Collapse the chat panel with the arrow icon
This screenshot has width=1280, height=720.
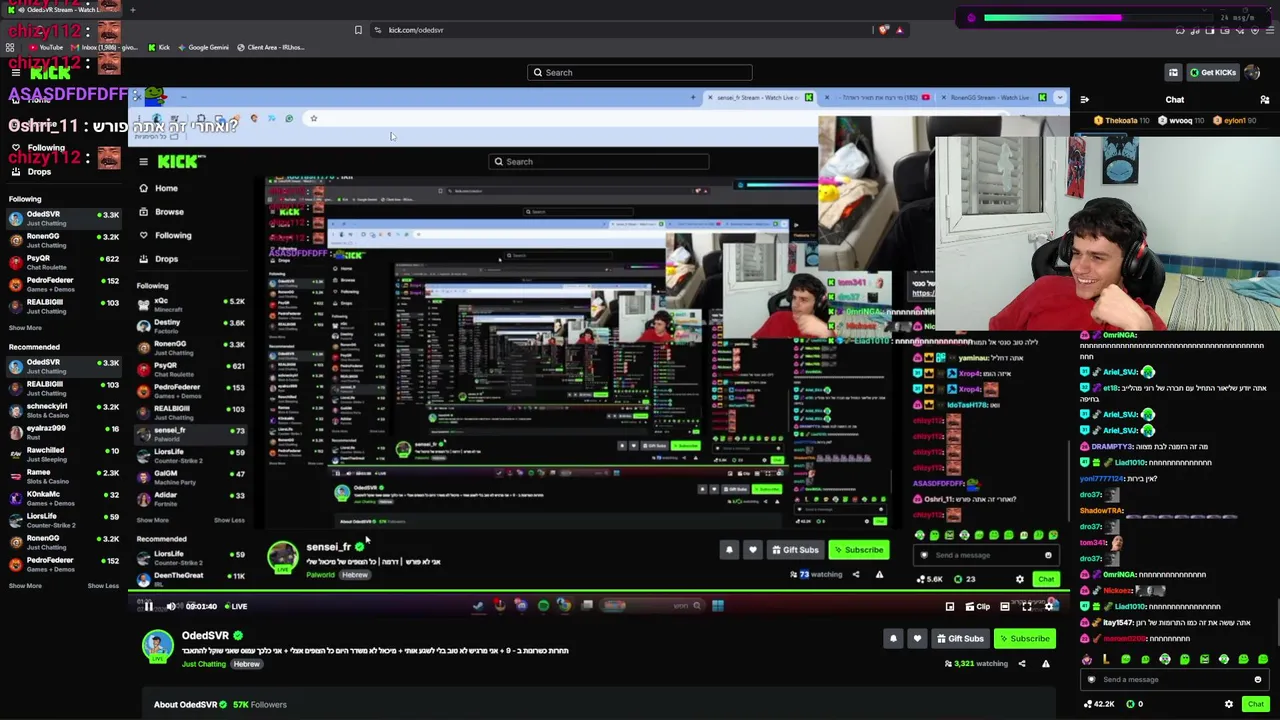point(1085,100)
